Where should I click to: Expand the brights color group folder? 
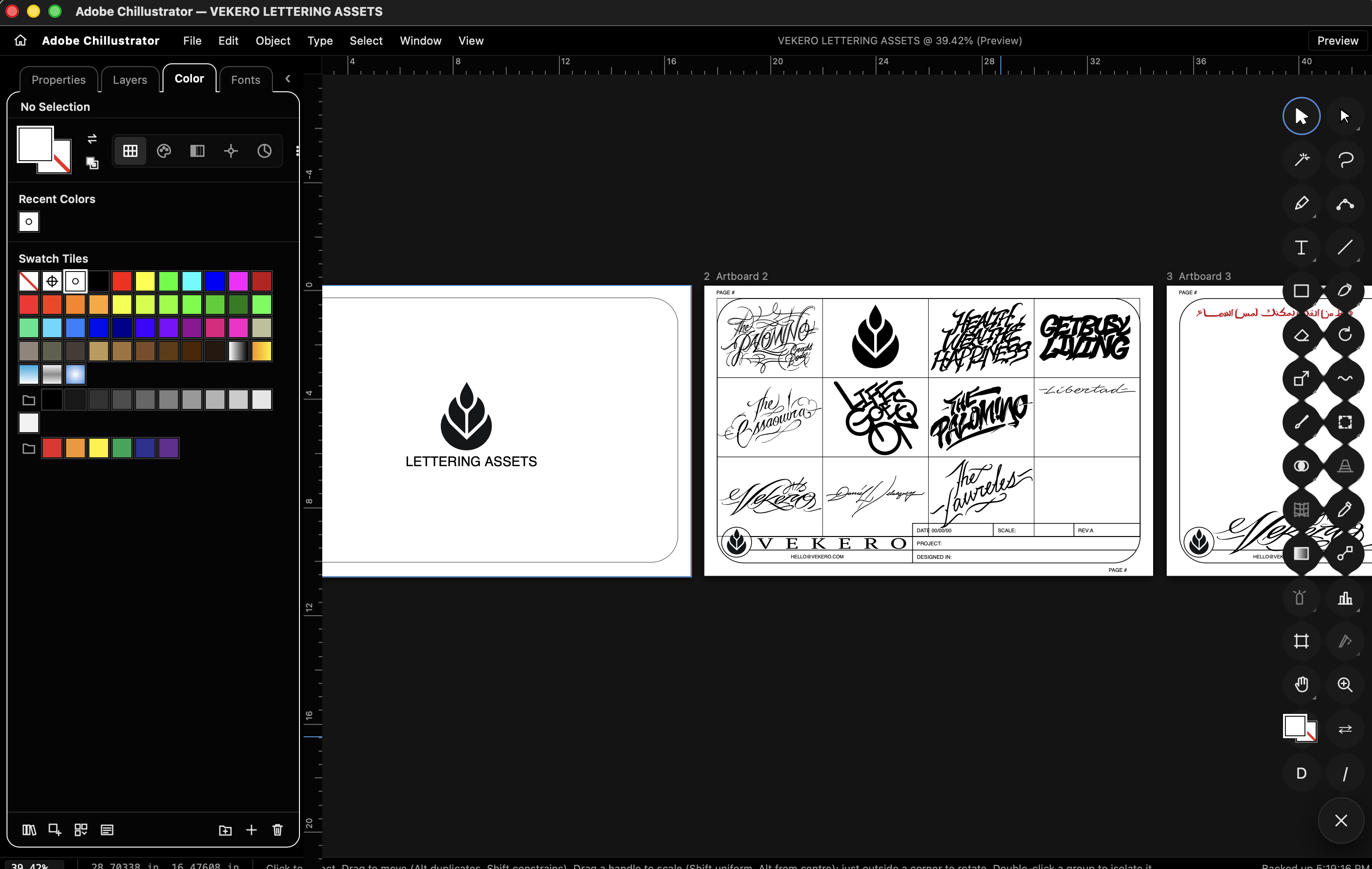pos(28,448)
